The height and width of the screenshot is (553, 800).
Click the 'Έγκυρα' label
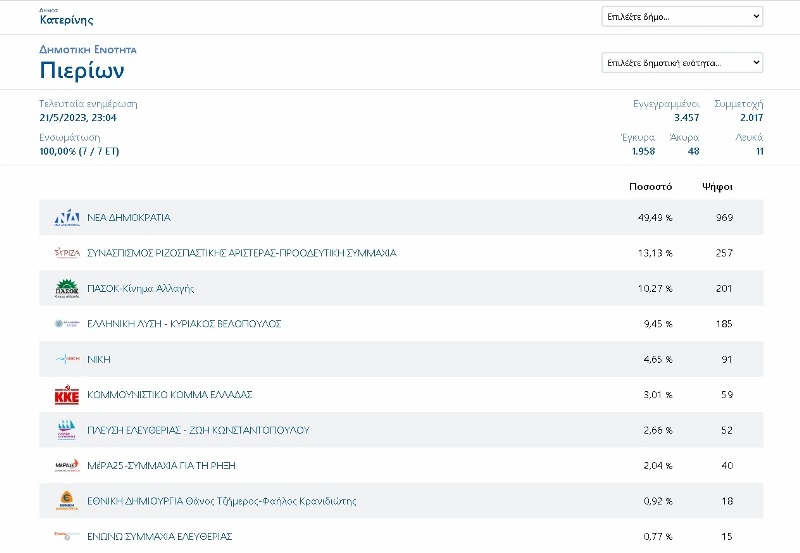[638, 138]
